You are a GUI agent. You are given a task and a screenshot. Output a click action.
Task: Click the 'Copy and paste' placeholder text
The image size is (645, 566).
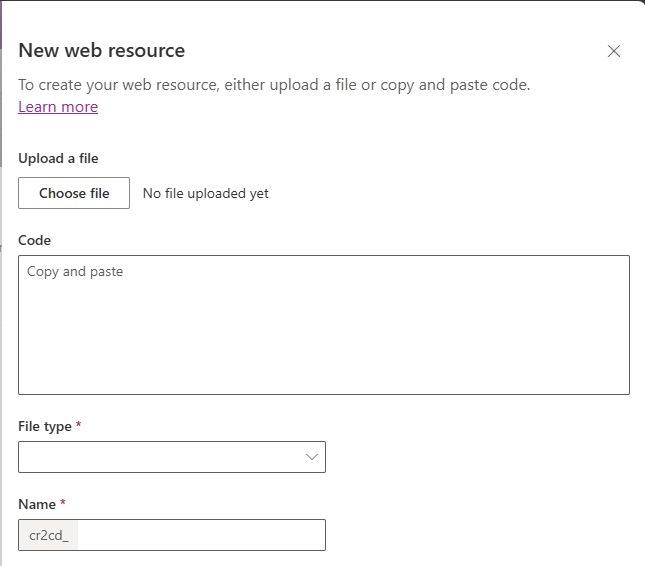point(75,271)
